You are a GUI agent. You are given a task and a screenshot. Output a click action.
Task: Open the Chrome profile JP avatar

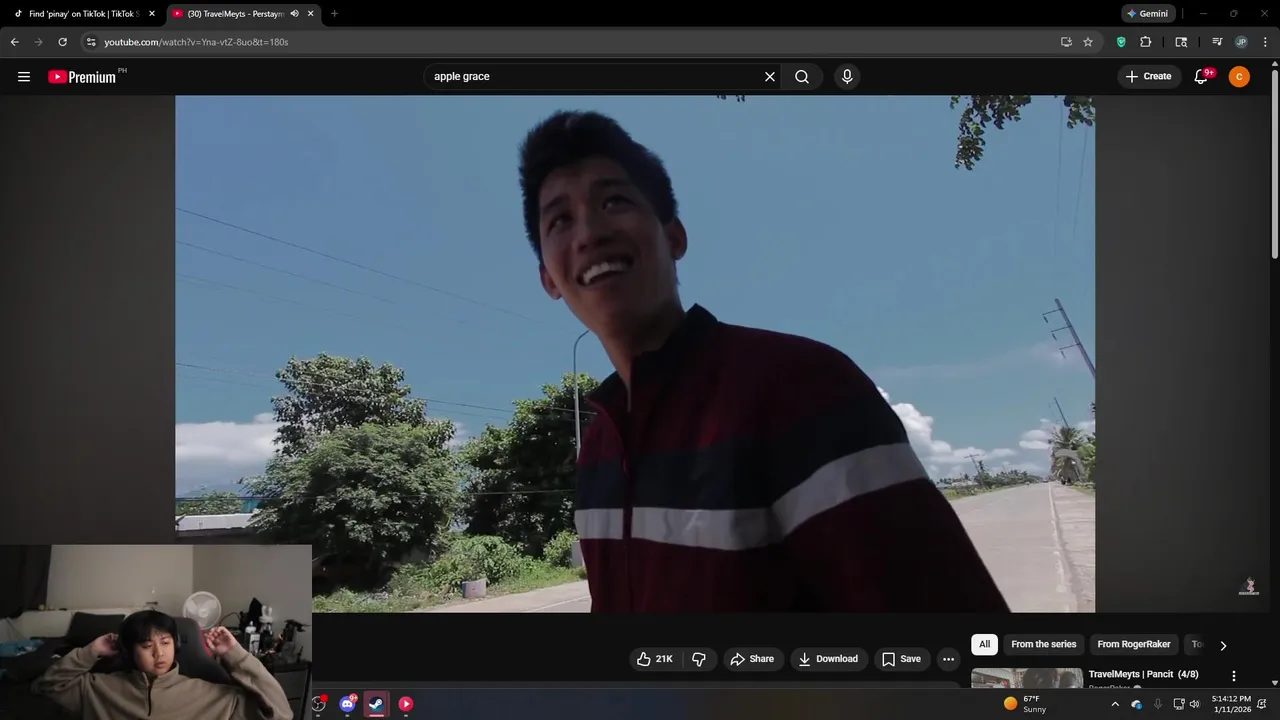click(1241, 42)
